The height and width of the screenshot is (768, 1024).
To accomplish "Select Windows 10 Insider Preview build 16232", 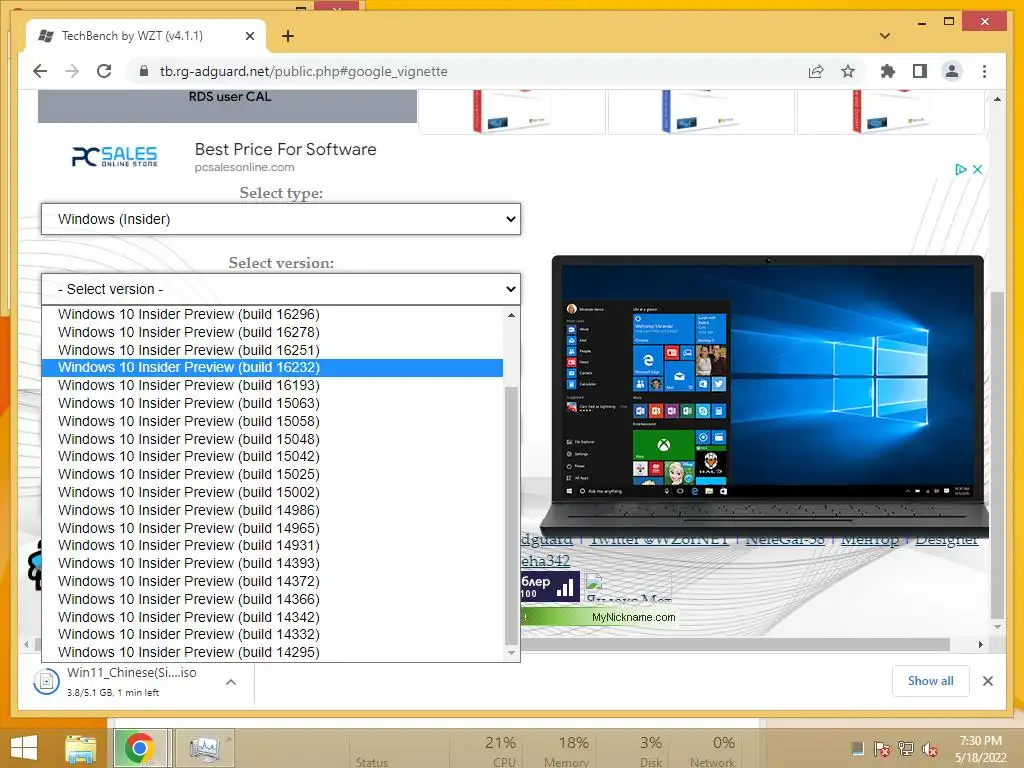I will click(x=272, y=367).
